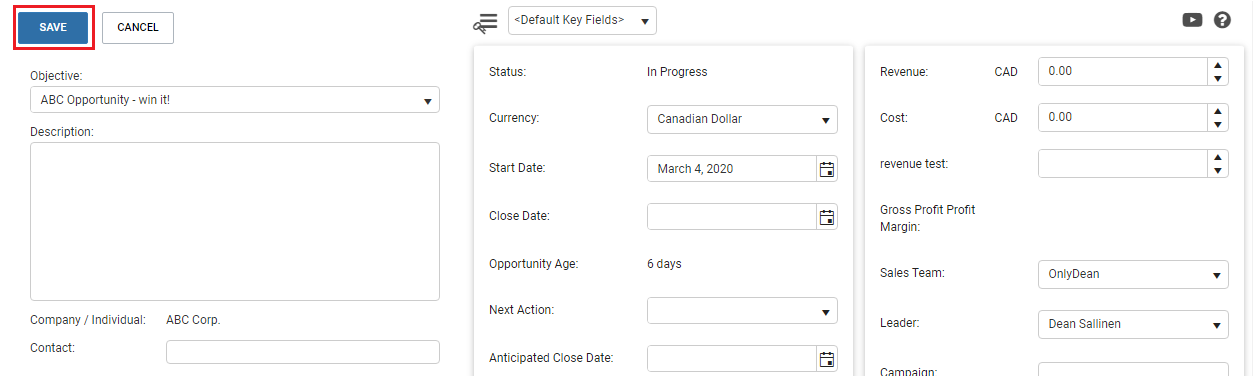Image resolution: width=1253 pixels, height=376 pixels.
Task: Open the Objective dropdown
Action: tap(235, 100)
